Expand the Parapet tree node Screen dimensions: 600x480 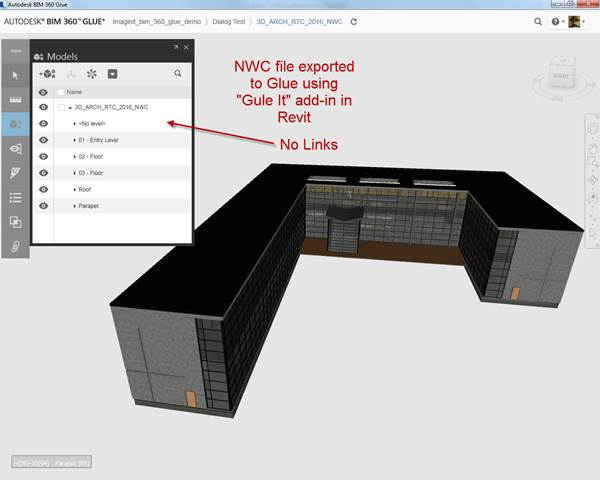point(75,205)
